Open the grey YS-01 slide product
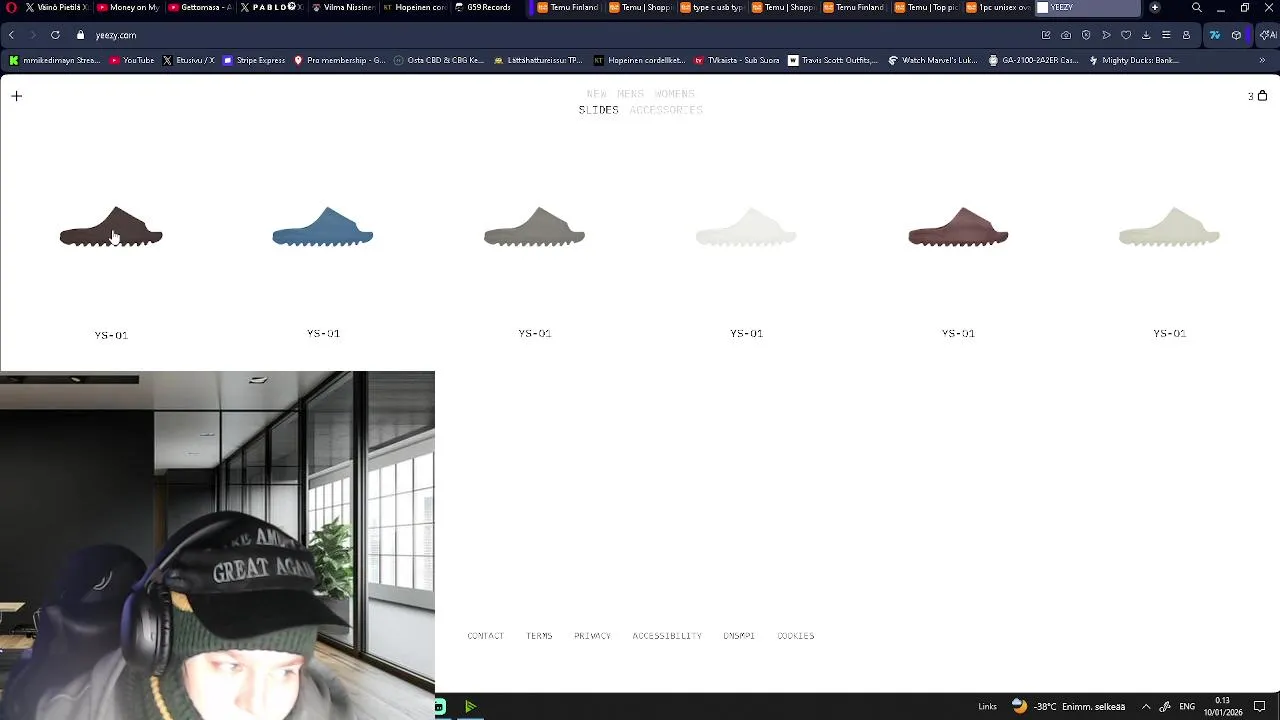Image resolution: width=1280 pixels, height=720 pixels. [x=534, y=227]
